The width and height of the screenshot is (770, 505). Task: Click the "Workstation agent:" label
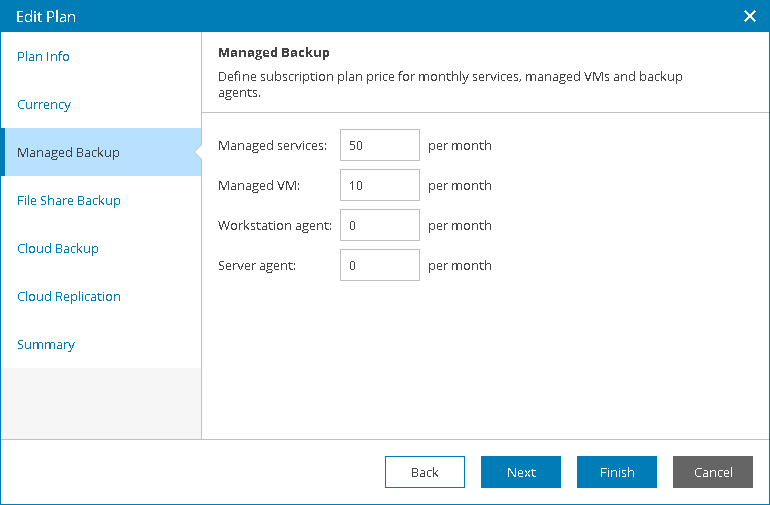pyautogui.click(x=275, y=225)
